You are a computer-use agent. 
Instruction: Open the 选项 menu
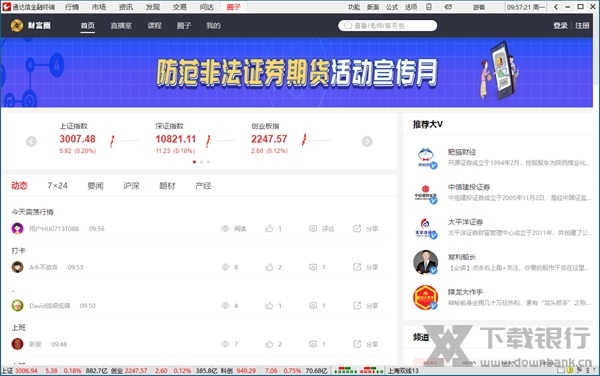point(411,7)
